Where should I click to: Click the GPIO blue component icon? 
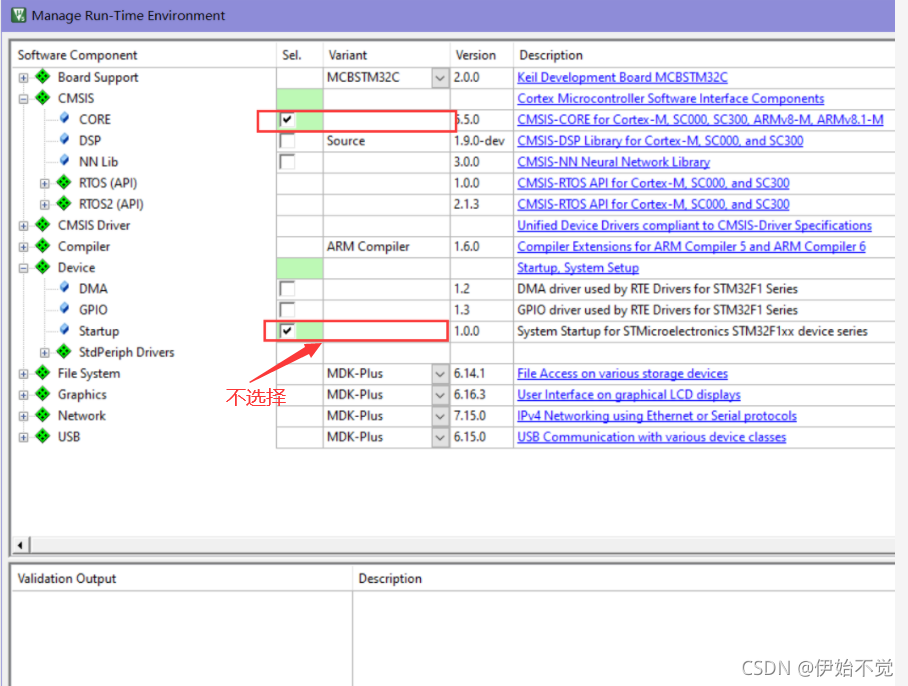coord(64,309)
